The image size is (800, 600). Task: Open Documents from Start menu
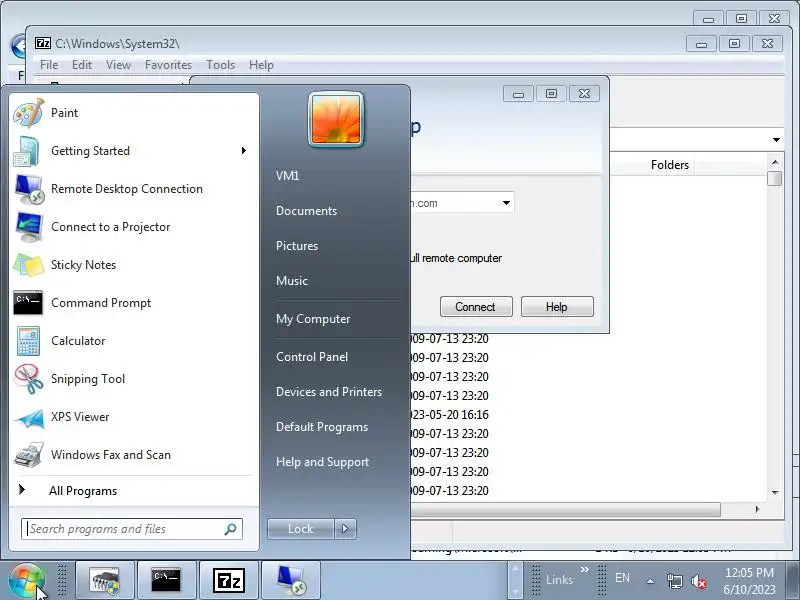tap(307, 211)
